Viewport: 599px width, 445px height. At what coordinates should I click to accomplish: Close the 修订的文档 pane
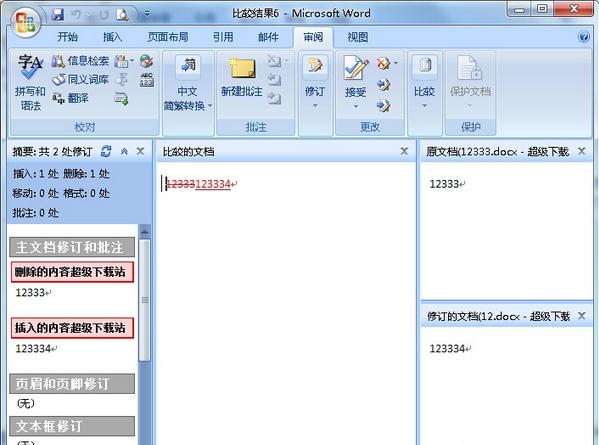581,316
